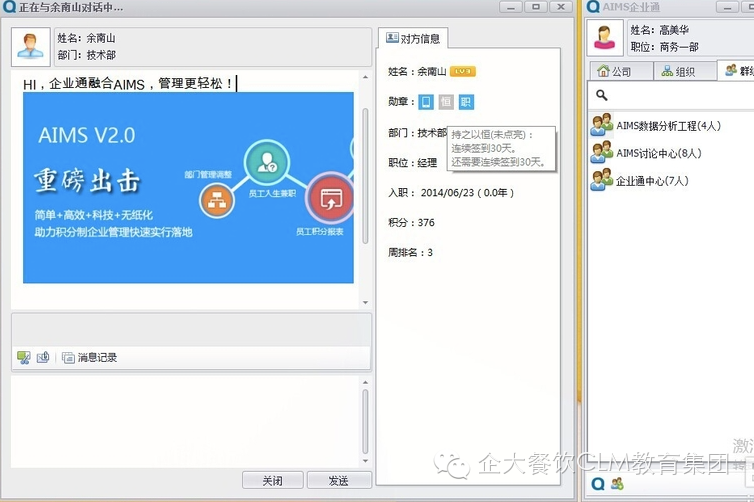Close the chat window with 余南山
Viewport: 754px width, 502px height.
click(561, 7)
